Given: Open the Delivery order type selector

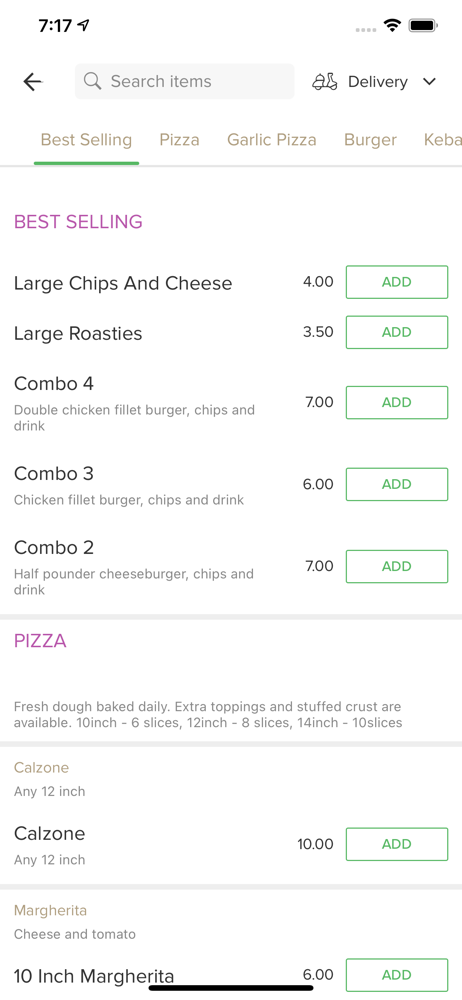Looking at the screenshot, I should [375, 82].
